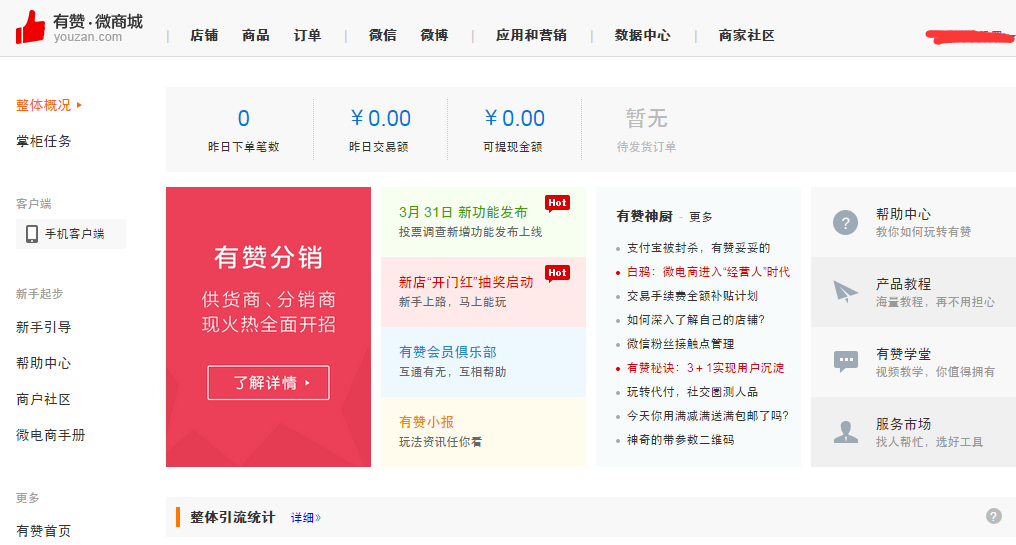Image resolution: width=1016 pixels, height=545 pixels.
Task: Click the 可提现金额 amount
Action: click(x=514, y=118)
